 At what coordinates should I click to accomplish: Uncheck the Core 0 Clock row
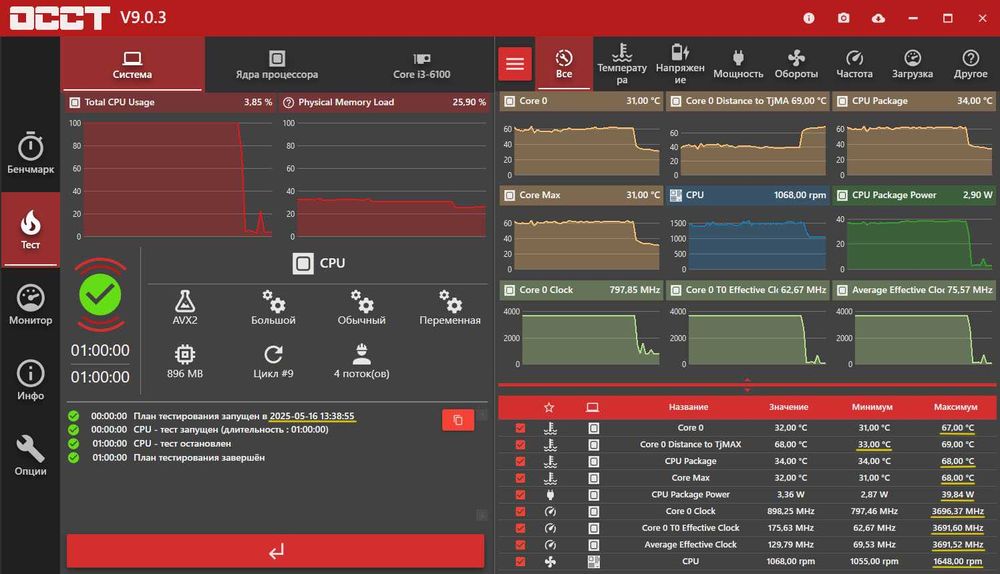tap(520, 511)
